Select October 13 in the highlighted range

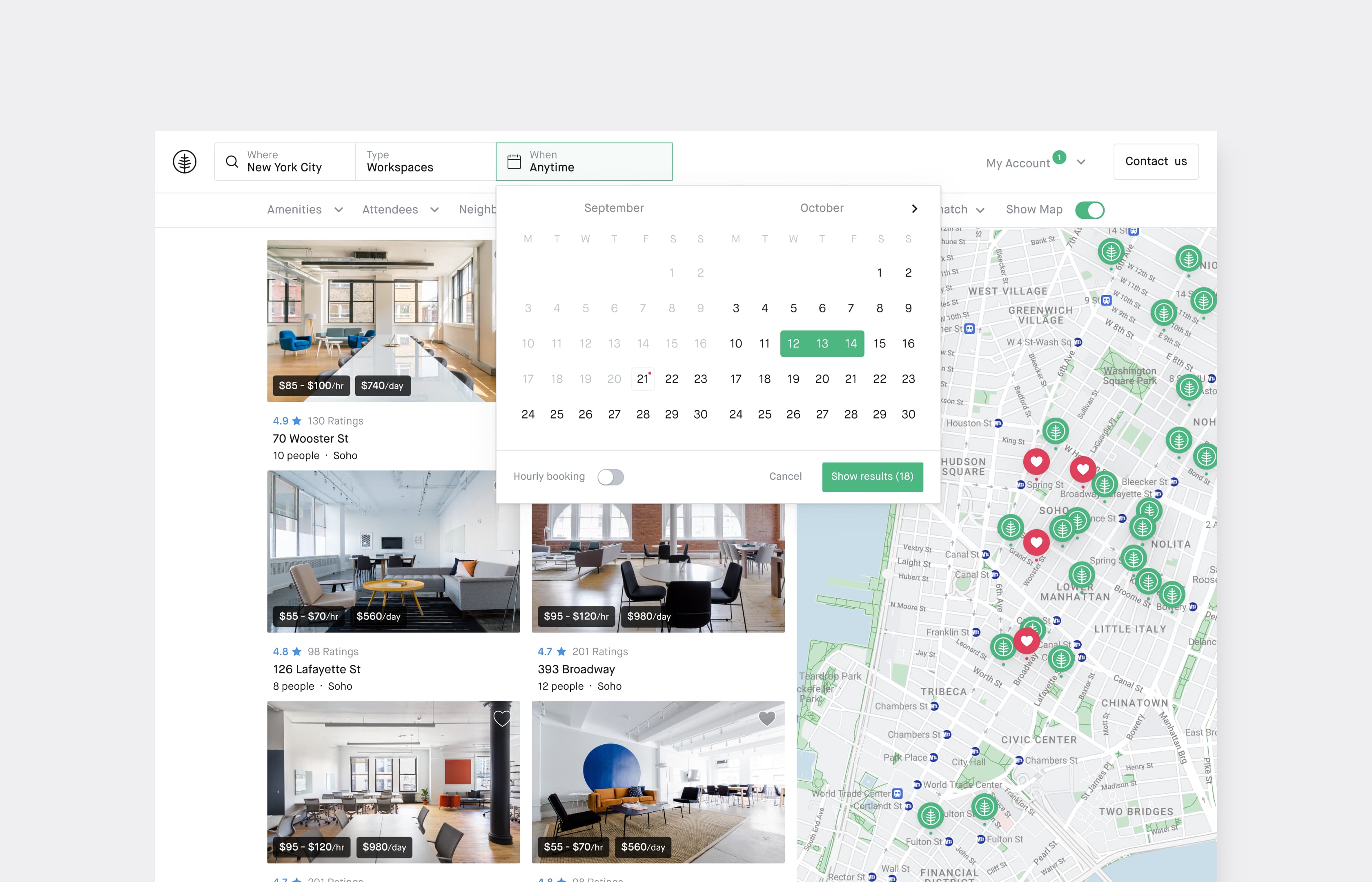(822, 344)
